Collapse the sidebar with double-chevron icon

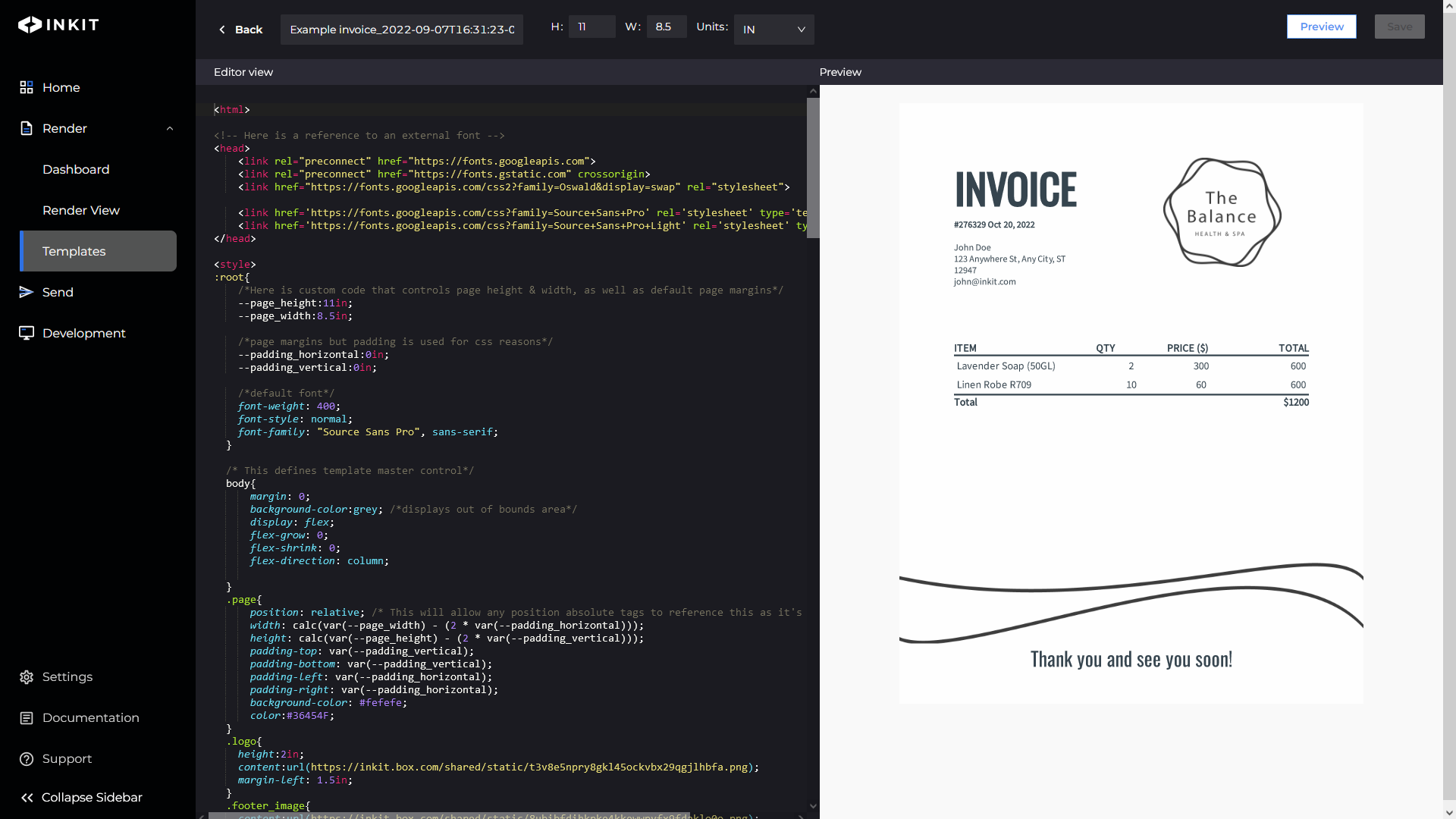click(x=27, y=798)
